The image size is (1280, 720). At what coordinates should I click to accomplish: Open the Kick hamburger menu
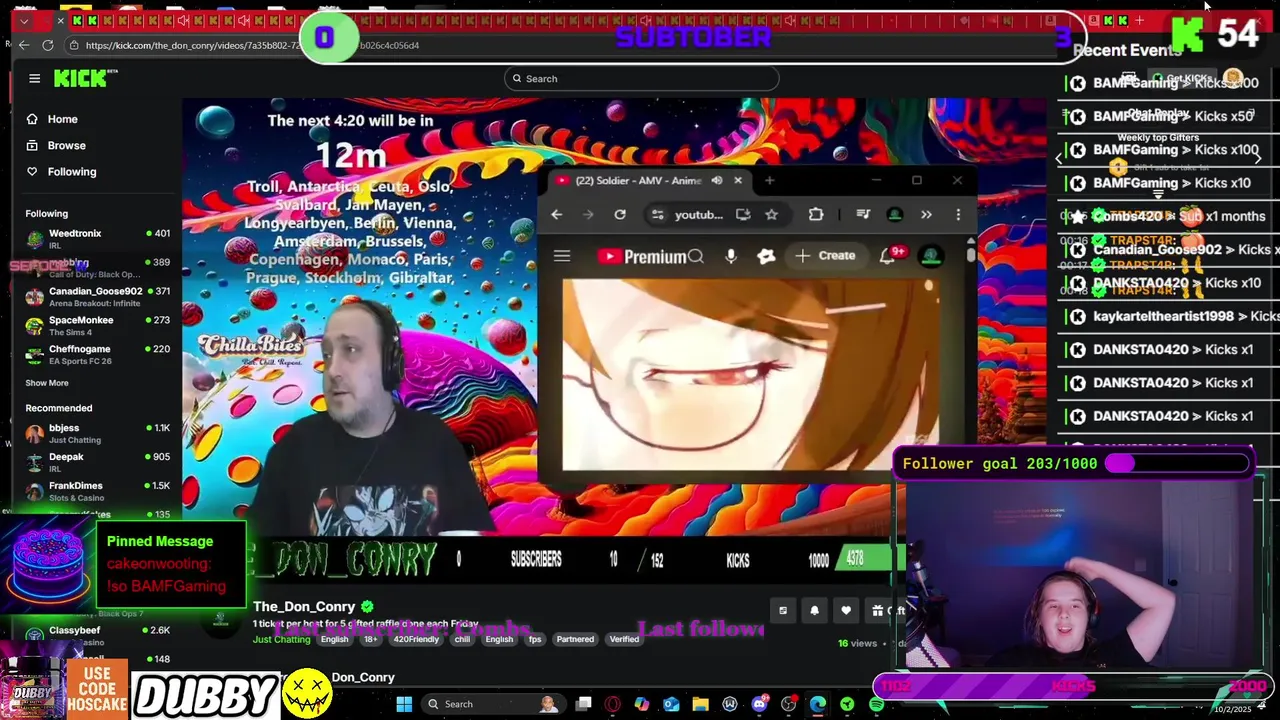point(34,78)
